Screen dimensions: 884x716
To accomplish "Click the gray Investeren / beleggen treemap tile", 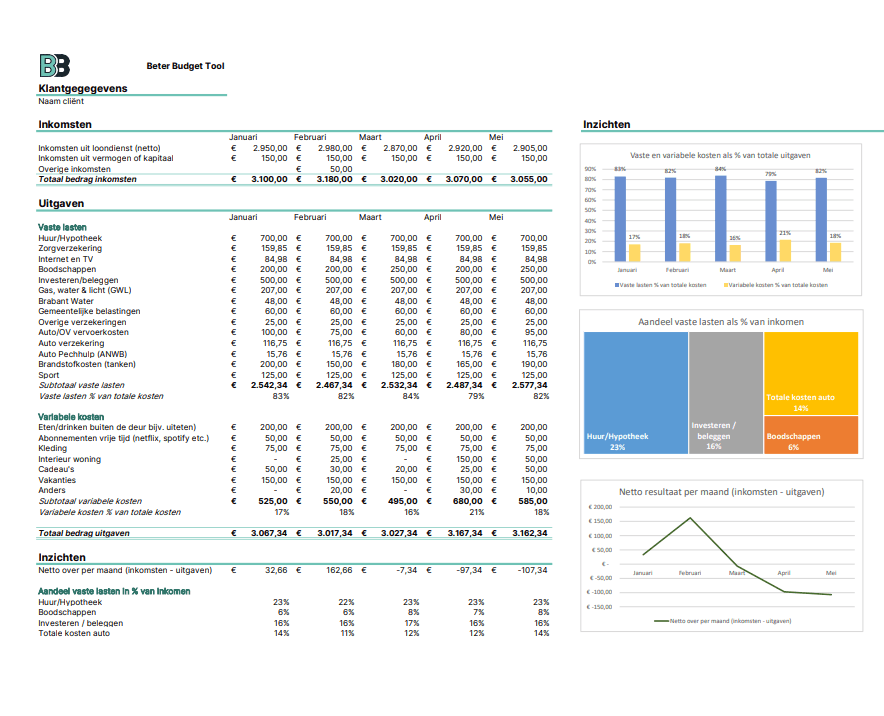I will click(x=726, y=393).
